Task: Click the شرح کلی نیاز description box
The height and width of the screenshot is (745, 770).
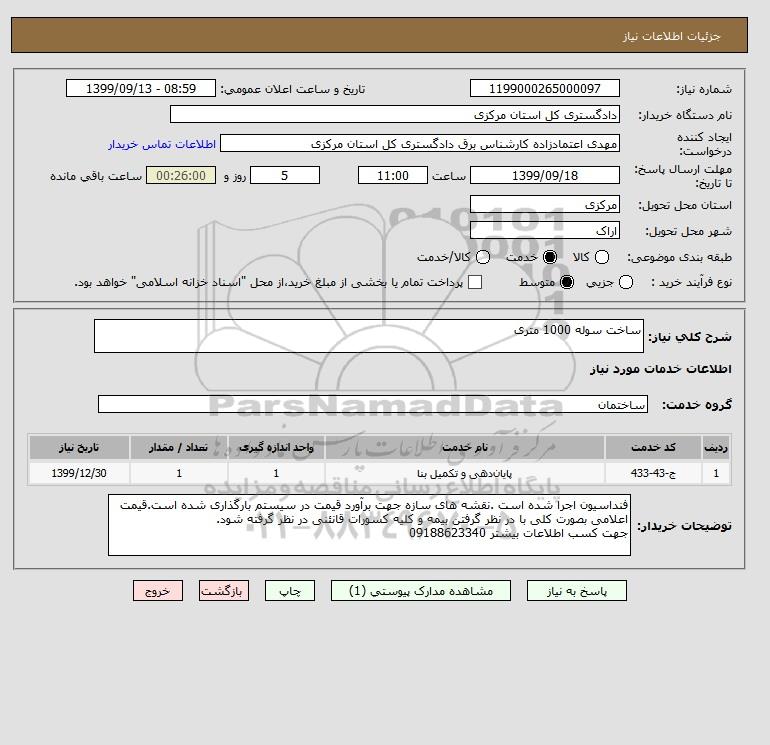Action: point(369,336)
